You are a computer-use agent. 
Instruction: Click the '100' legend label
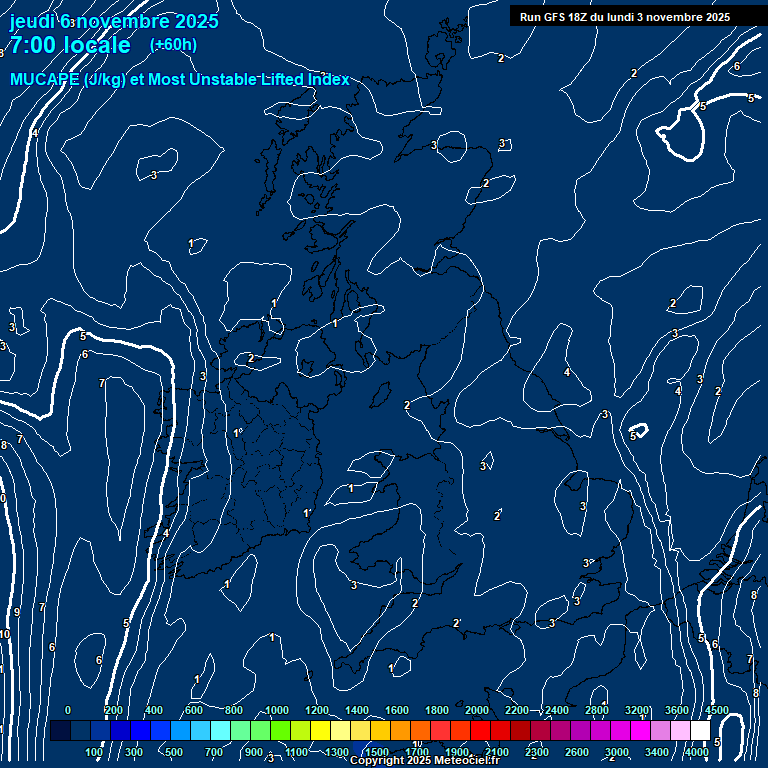[x=94, y=752]
